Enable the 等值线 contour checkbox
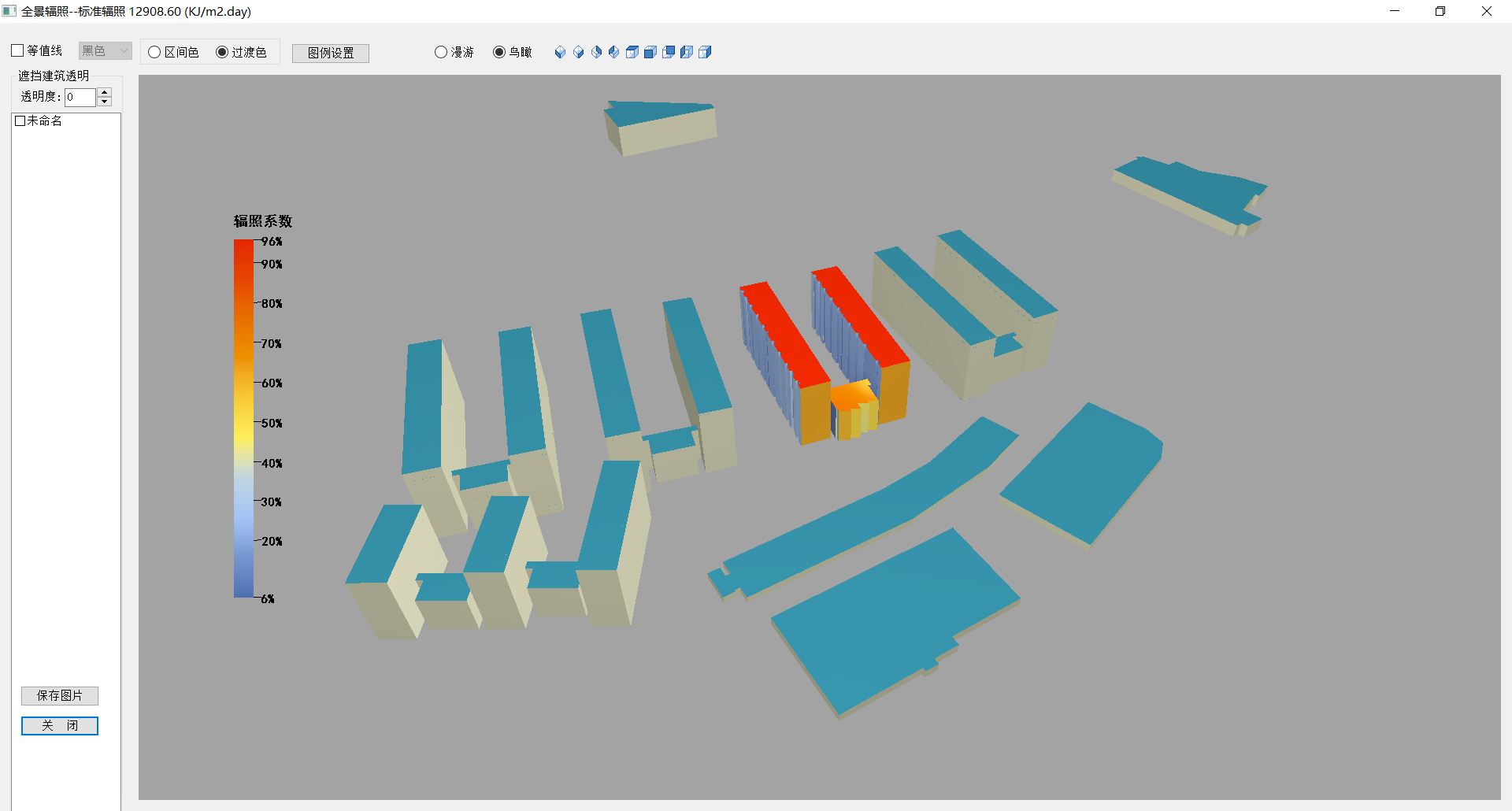1512x811 pixels. pyautogui.click(x=17, y=51)
